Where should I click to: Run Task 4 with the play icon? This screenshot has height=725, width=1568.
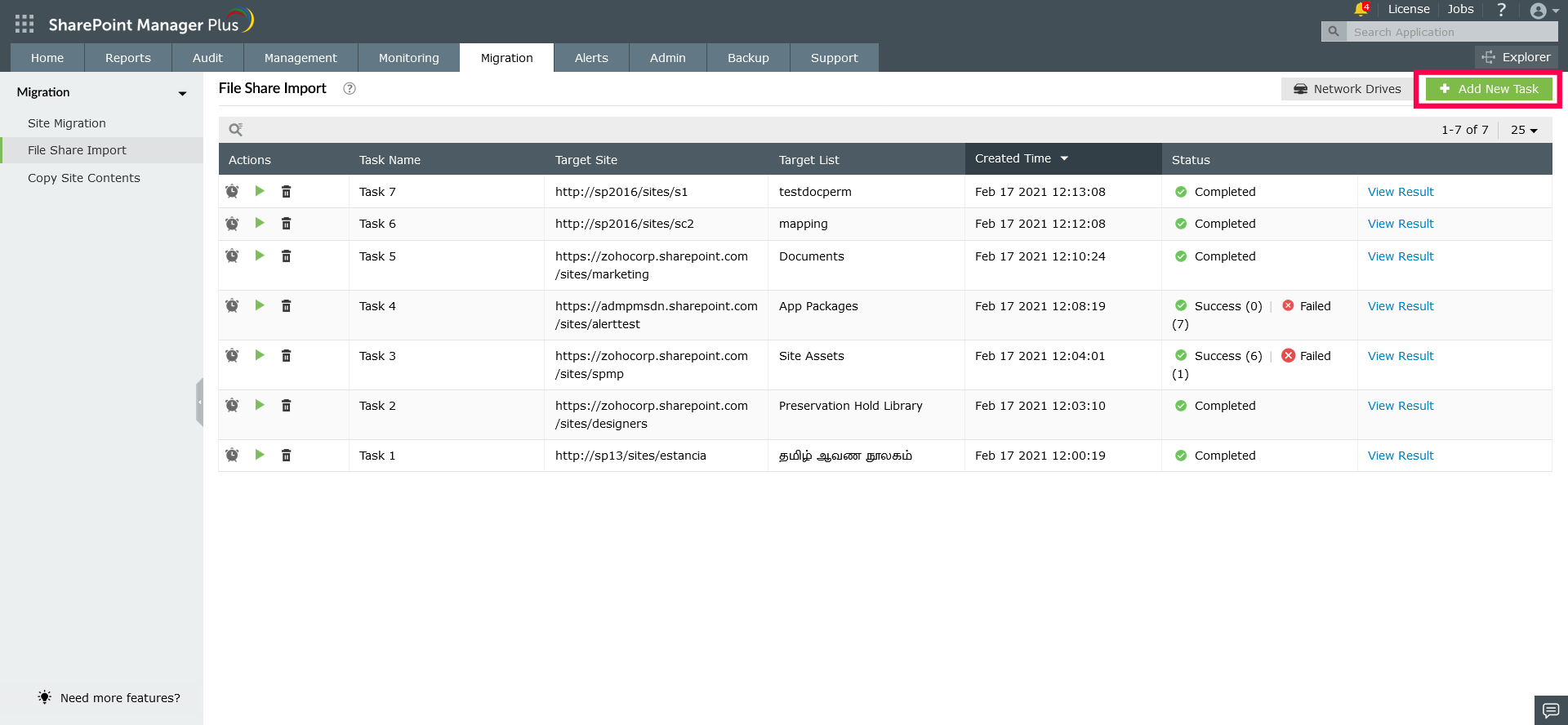(260, 305)
